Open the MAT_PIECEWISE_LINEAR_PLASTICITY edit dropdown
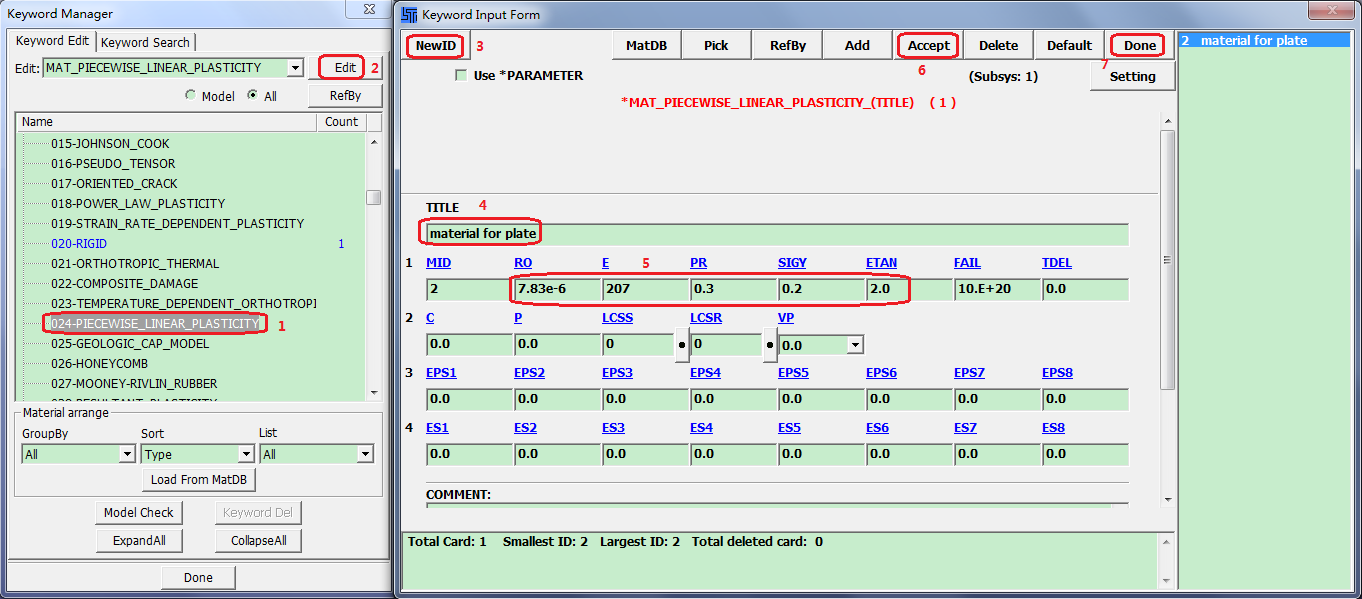Screen dimensions: 1362x599 pos(294,68)
